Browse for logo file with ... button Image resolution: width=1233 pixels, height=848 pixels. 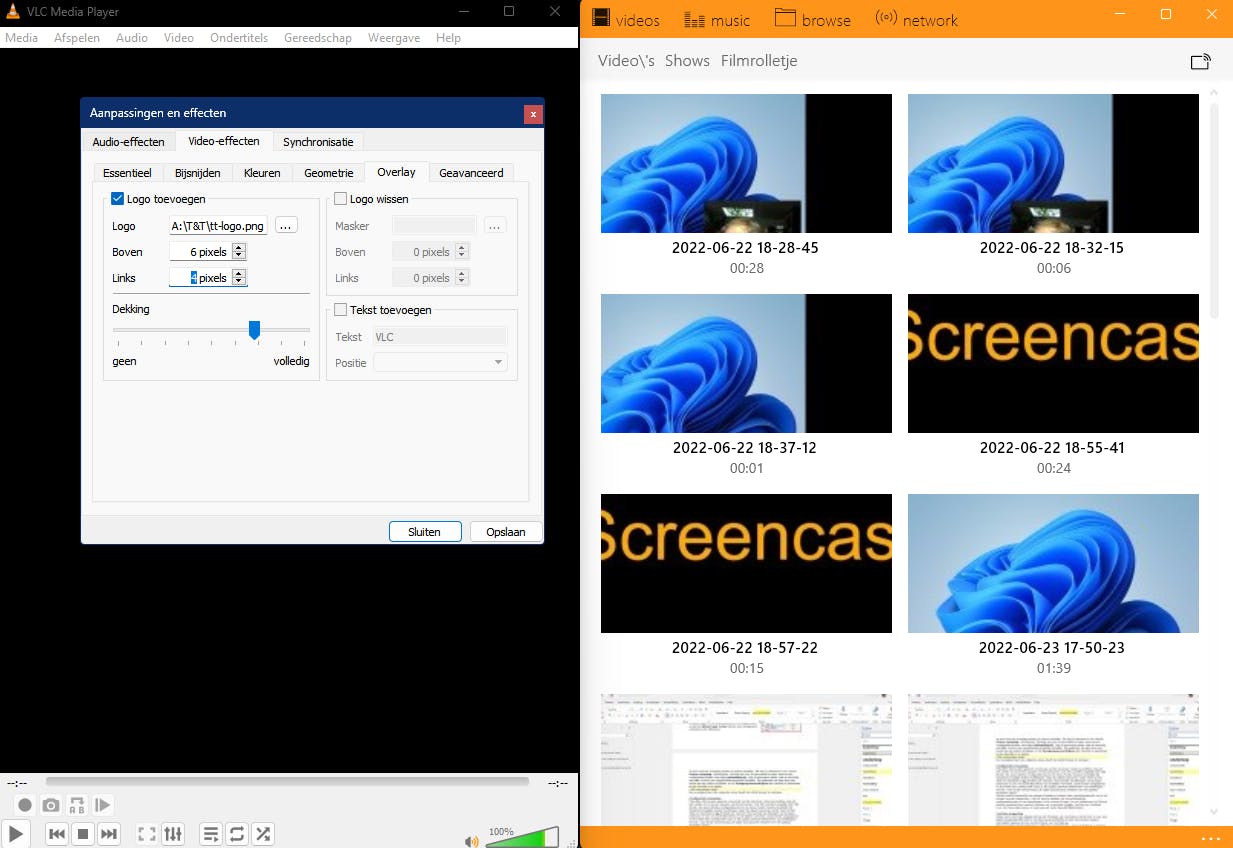pyautogui.click(x=286, y=226)
